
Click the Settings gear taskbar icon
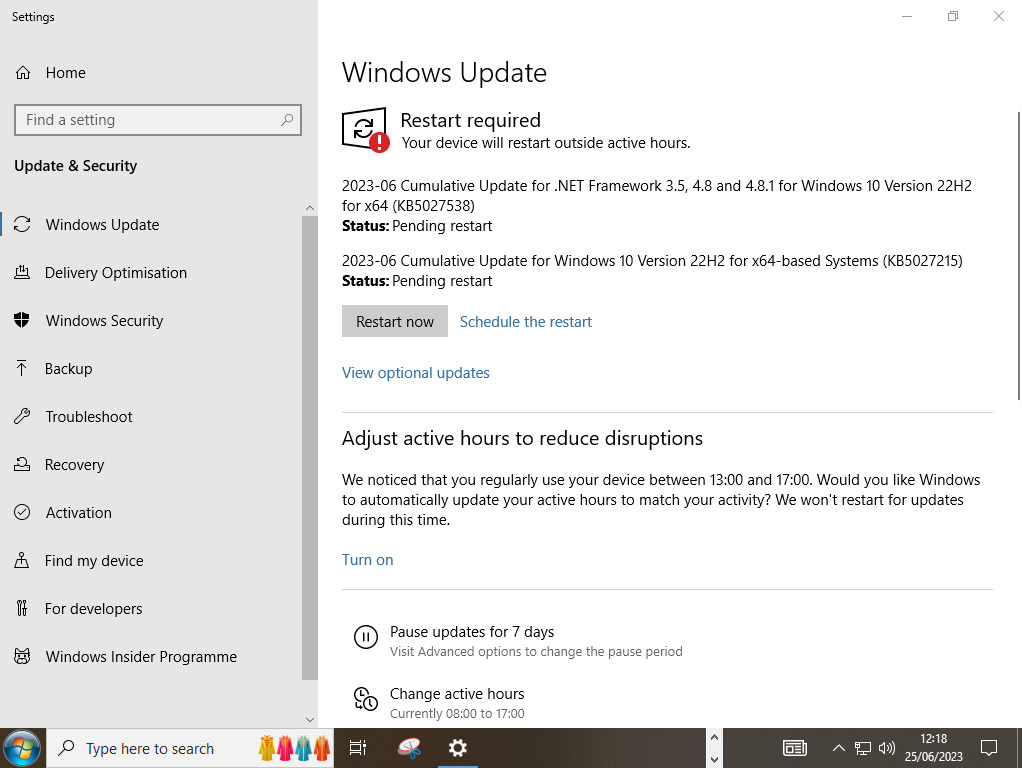[458, 748]
